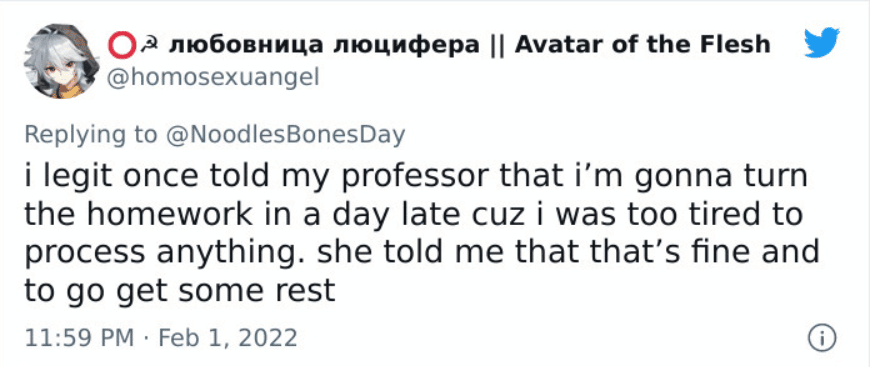Viewport: 870px width, 367px height.
Task: Open the любовница люцифера display name
Action: pyautogui.click(x=323, y=45)
